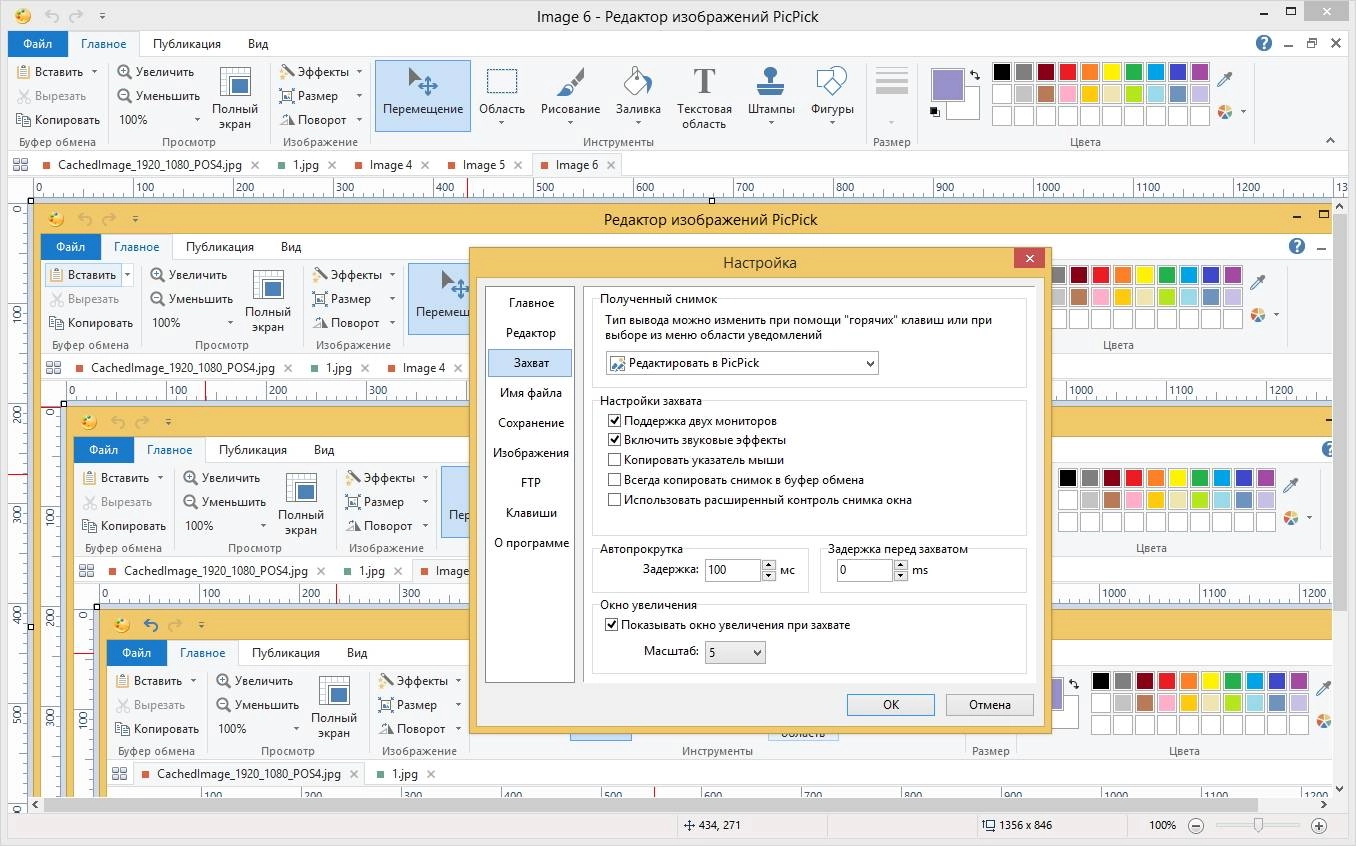Swap foreground and background colors in main ribbon
The width and height of the screenshot is (1356, 846).
[x=976, y=76]
